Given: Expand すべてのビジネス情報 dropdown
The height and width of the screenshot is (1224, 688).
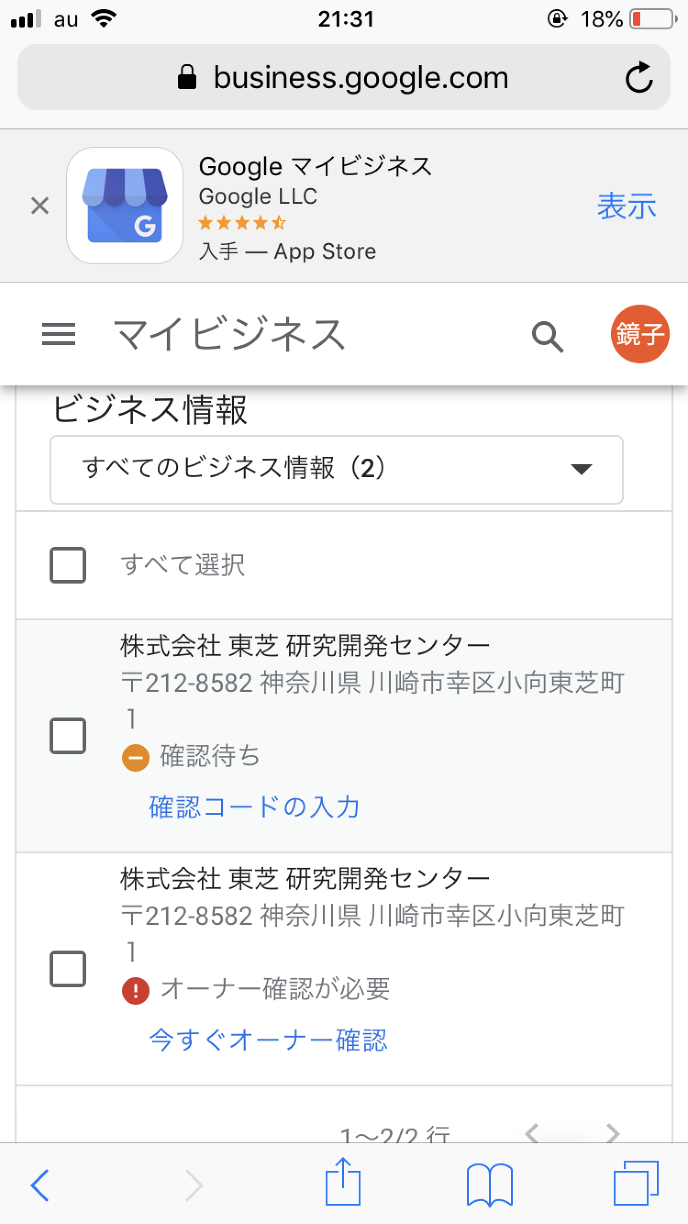Looking at the screenshot, I should click(336, 469).
